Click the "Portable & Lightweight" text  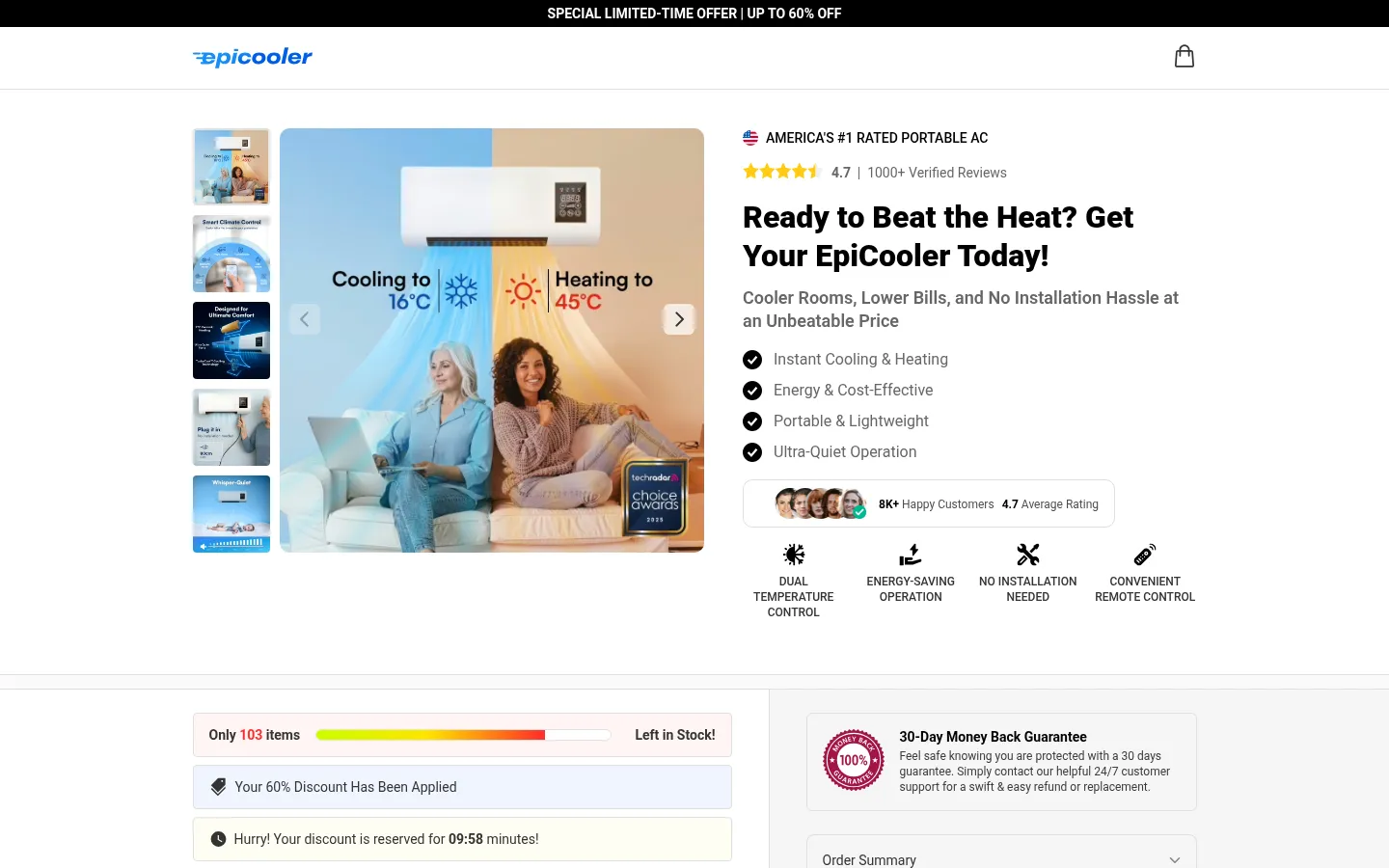click(x=851, y=421)
